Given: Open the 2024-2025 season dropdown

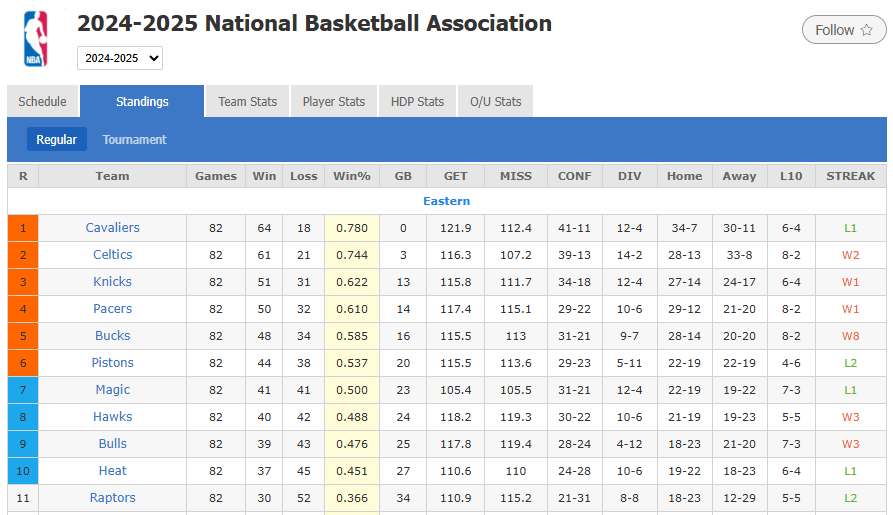Looking at the screenshot, I should (120, 58).
